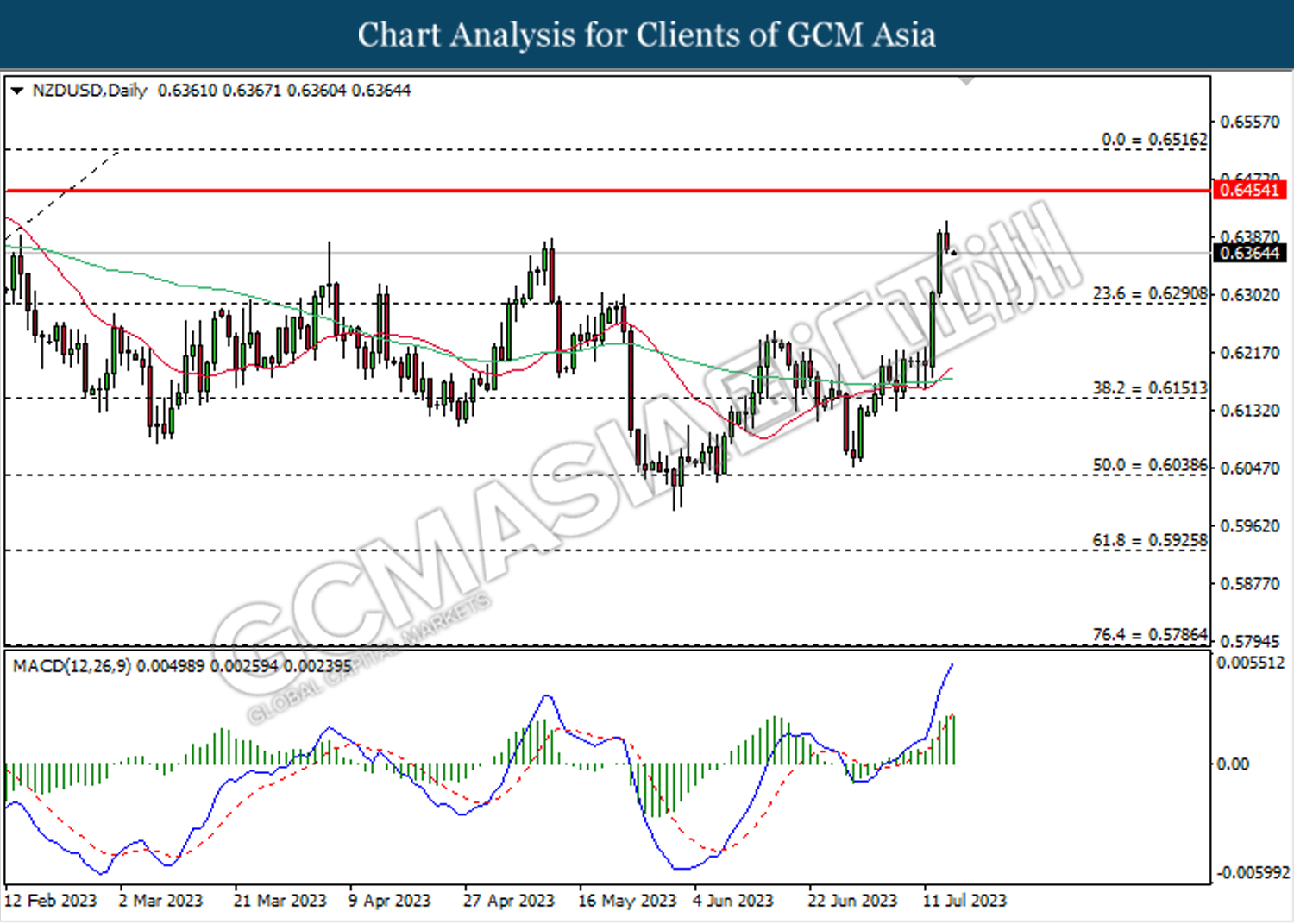Click the 0.00 MACD axis value

[x=1232, y=764]
